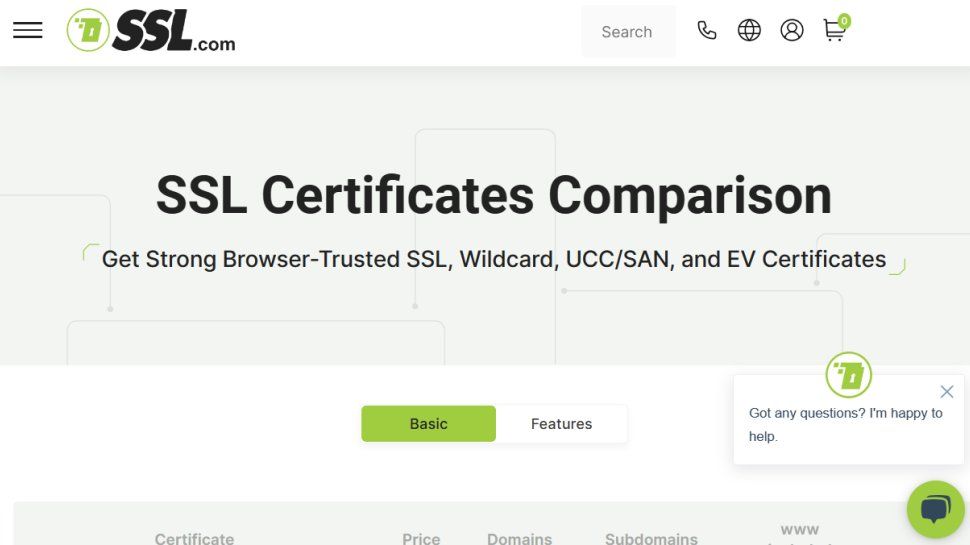Image resolution: width=970 pixels, height=545 pixels.
Task: Click the cart item count badge
Action: click(844, 21)
